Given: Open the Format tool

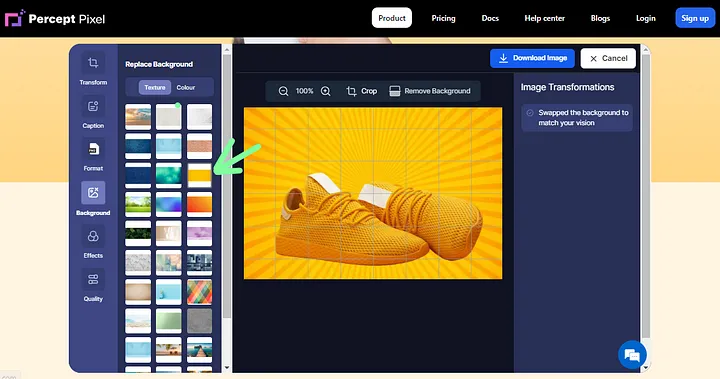Looking at the screenshot, I should 93,155.
